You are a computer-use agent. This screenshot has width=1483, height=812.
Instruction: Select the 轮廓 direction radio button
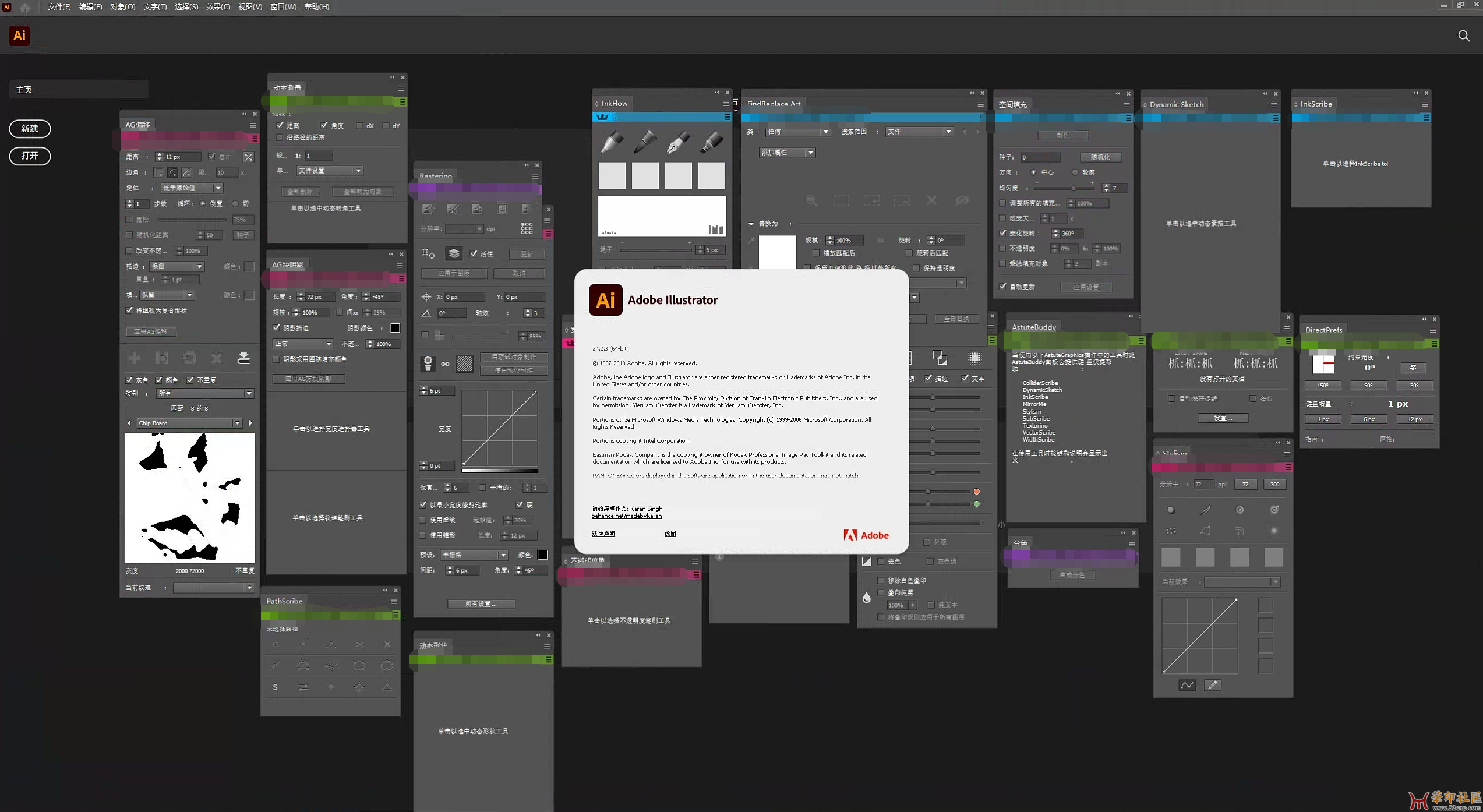tap(1075, 172)
